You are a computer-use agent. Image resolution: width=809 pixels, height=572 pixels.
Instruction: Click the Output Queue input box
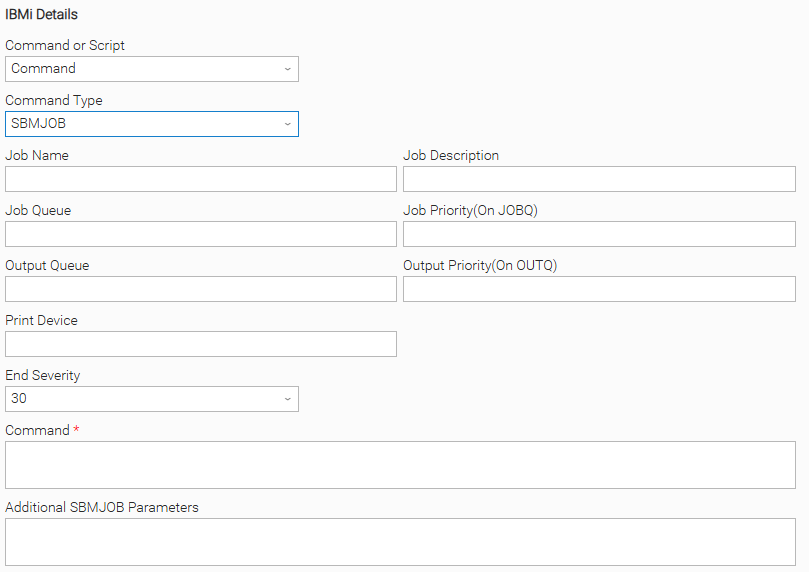[201, 289]
